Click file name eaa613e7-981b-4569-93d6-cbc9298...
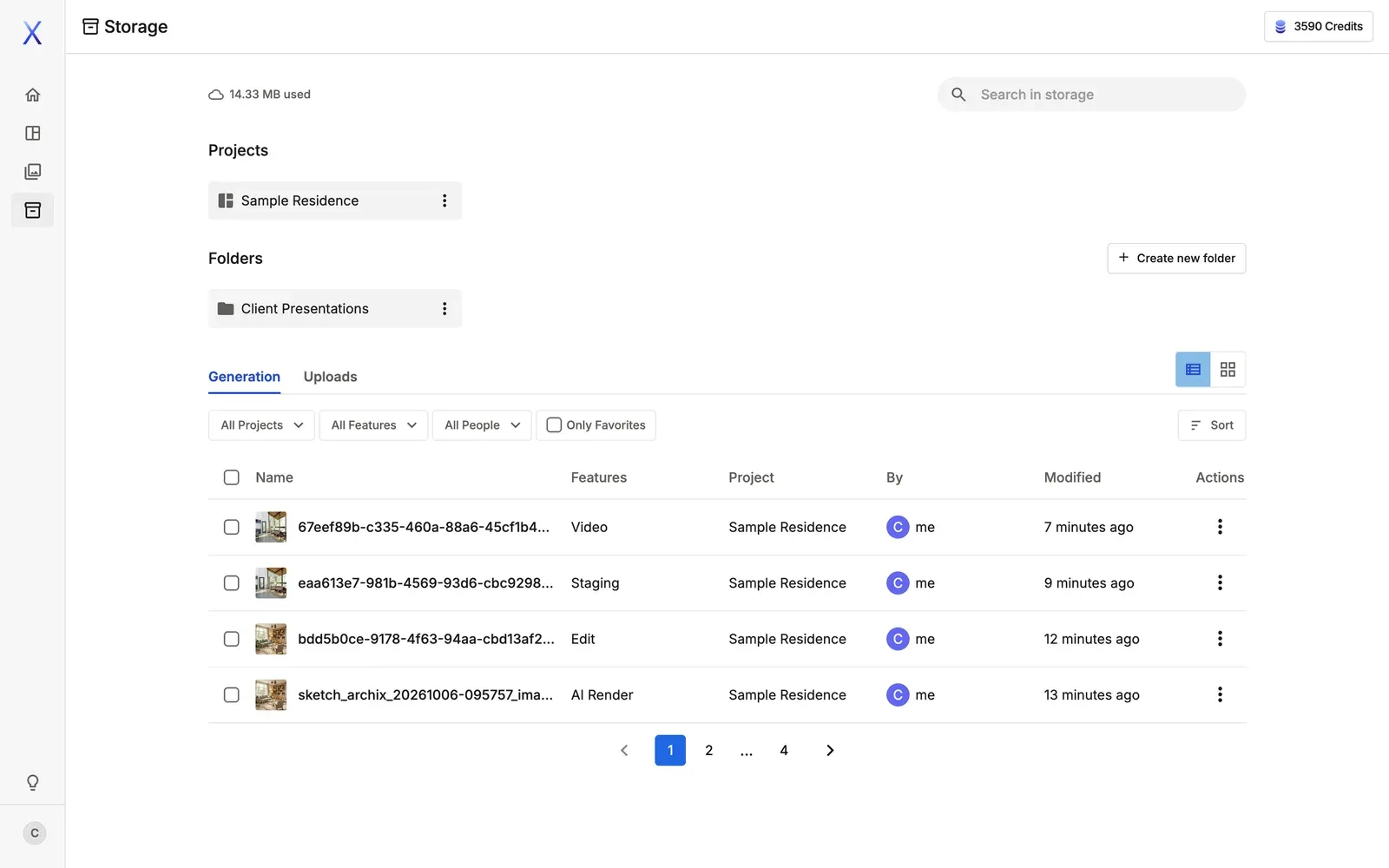Screen dimensions: 1389x868 pos(425,582)
